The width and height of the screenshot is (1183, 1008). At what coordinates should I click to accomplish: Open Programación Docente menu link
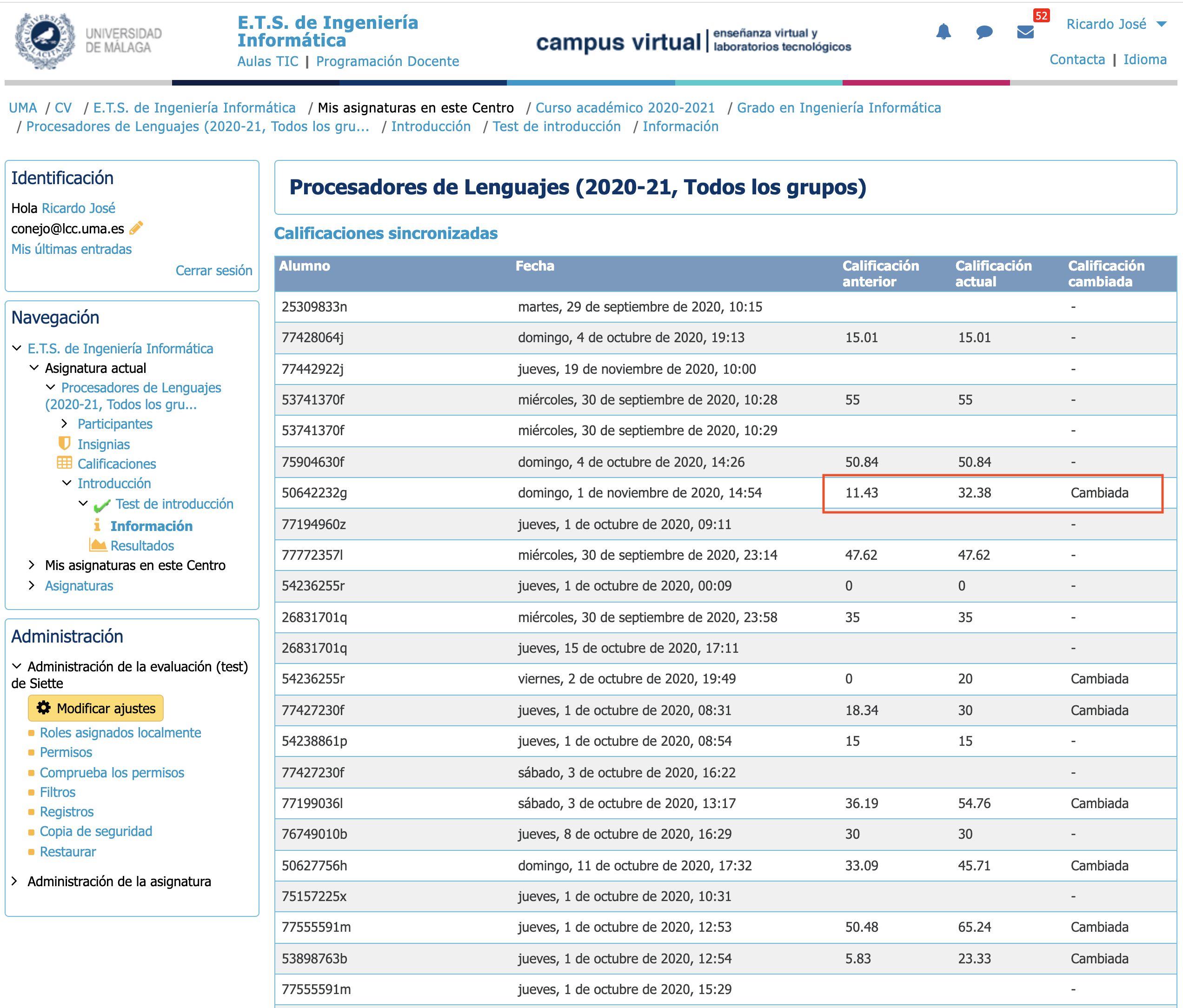click(x=387, y=61)
